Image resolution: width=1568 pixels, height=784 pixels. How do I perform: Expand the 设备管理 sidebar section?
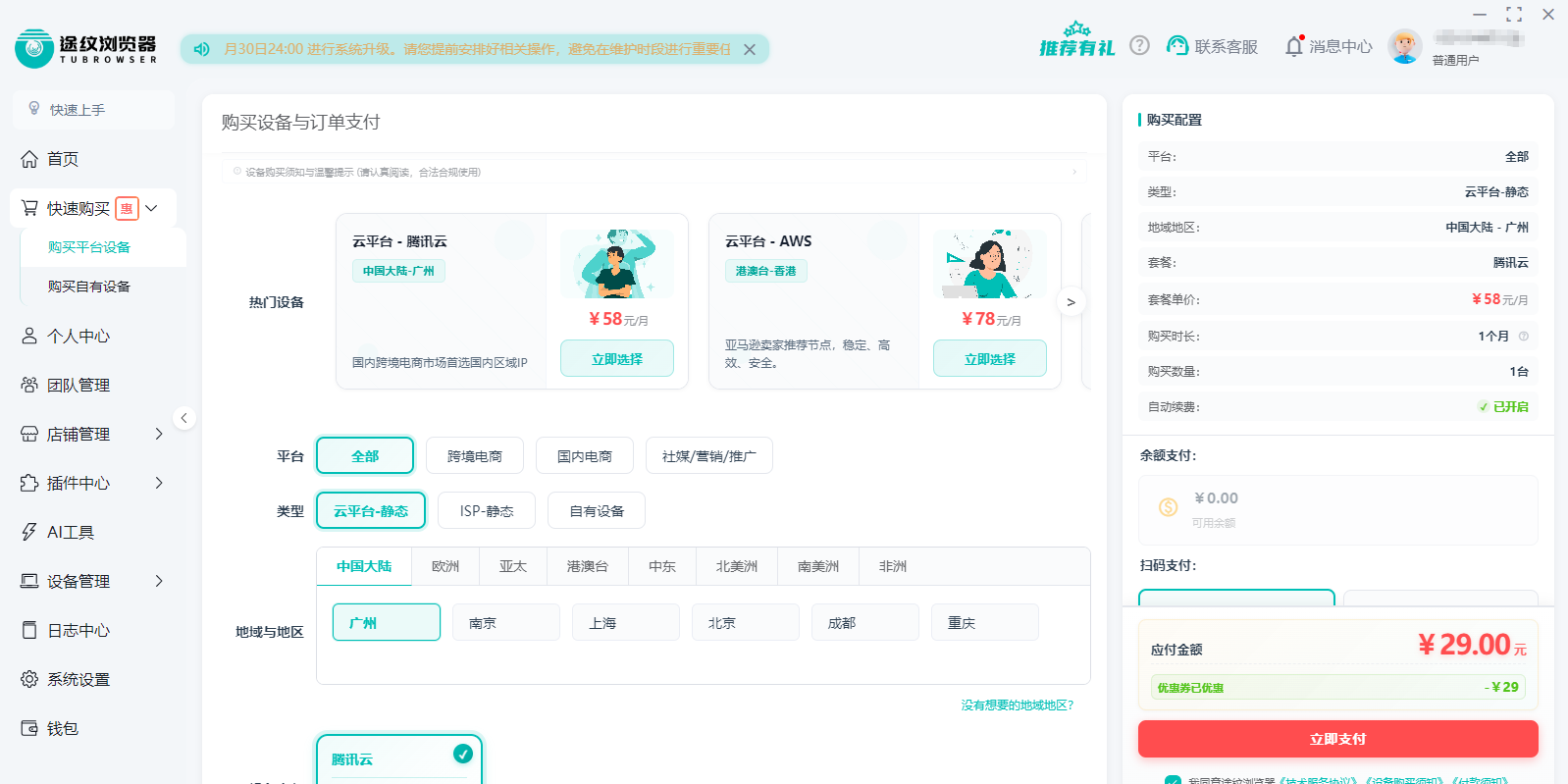(x=159, y=581)
